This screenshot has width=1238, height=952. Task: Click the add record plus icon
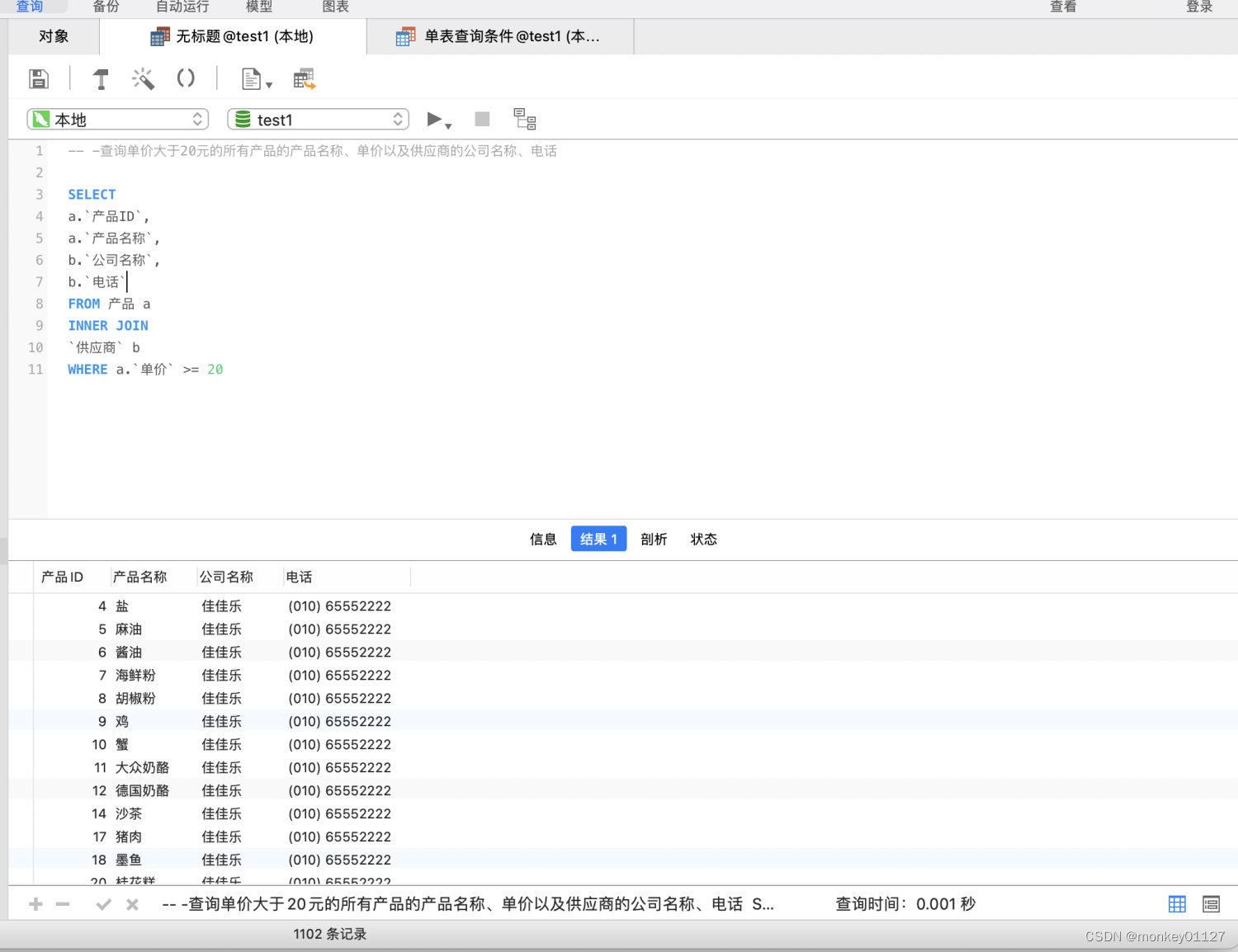coord(35,904)
